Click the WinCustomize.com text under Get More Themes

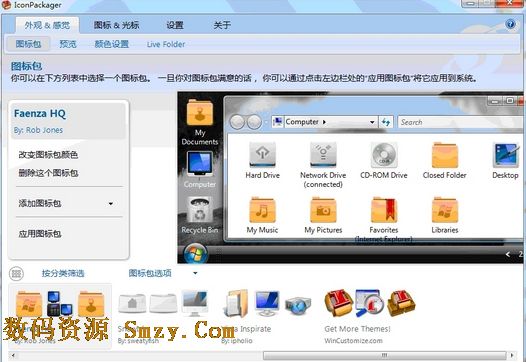353,341
